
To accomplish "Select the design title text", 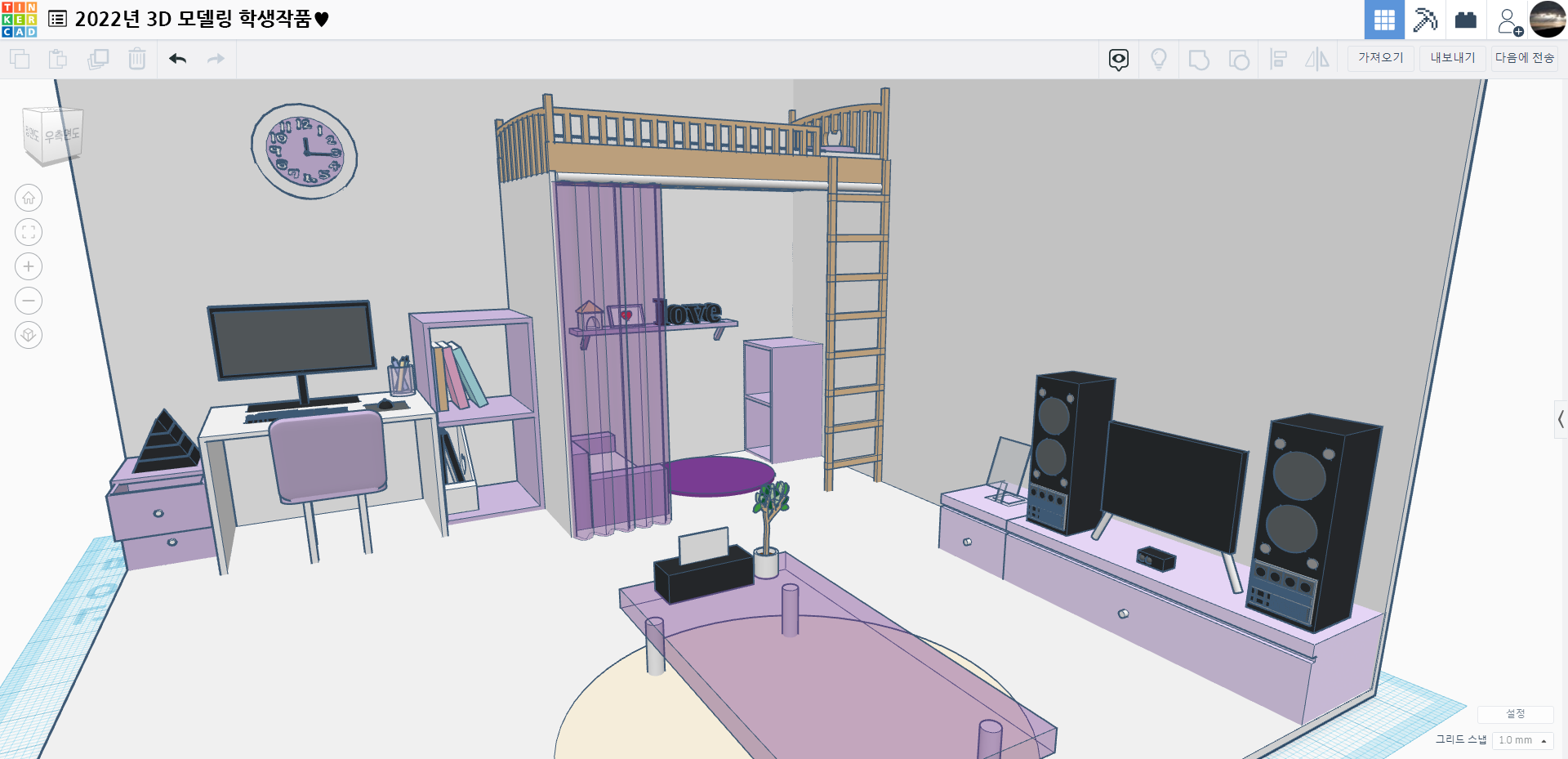I will (202, 19).
